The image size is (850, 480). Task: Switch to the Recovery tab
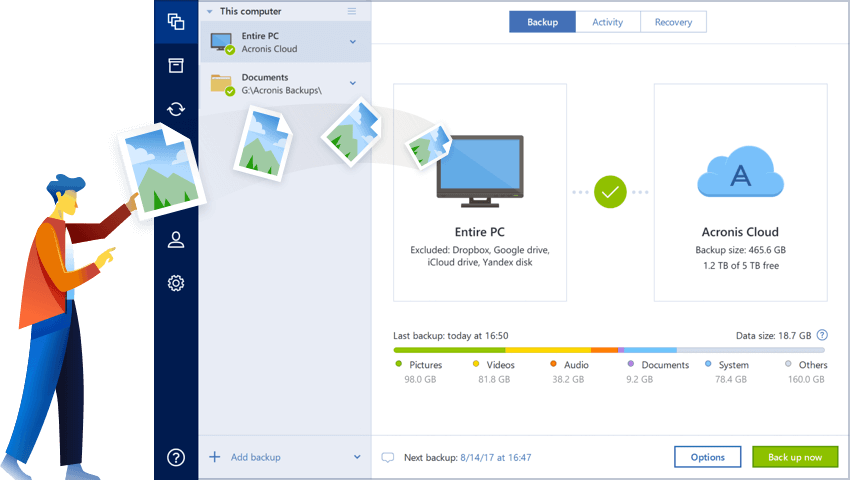pyautogui.click(x=673, y=22)
